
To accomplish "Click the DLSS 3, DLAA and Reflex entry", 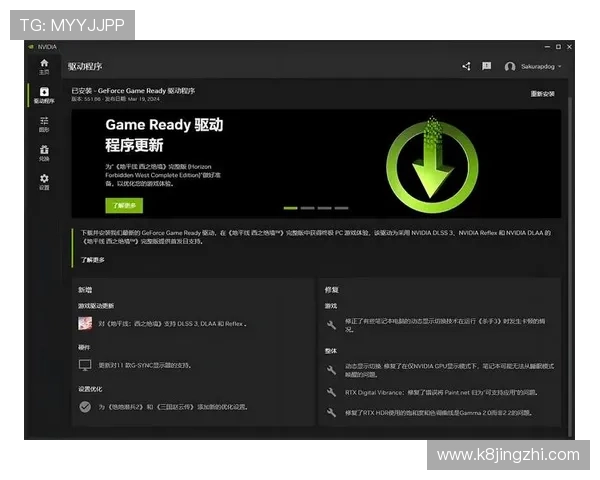I will click(173, 324).
